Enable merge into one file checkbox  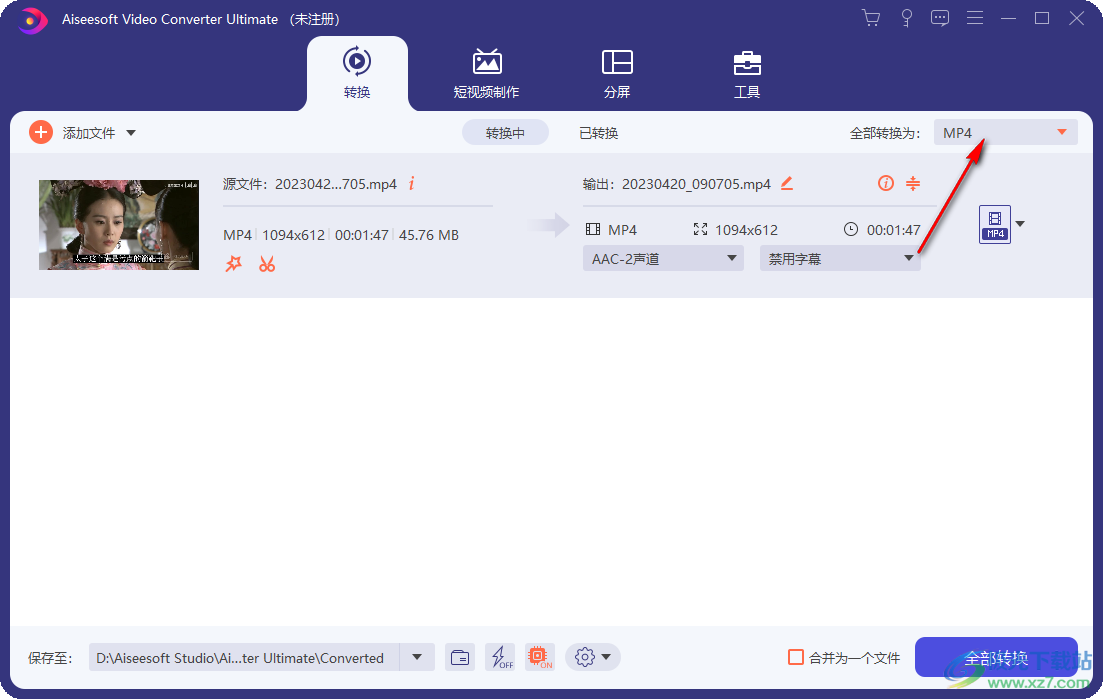coord(796,658)
